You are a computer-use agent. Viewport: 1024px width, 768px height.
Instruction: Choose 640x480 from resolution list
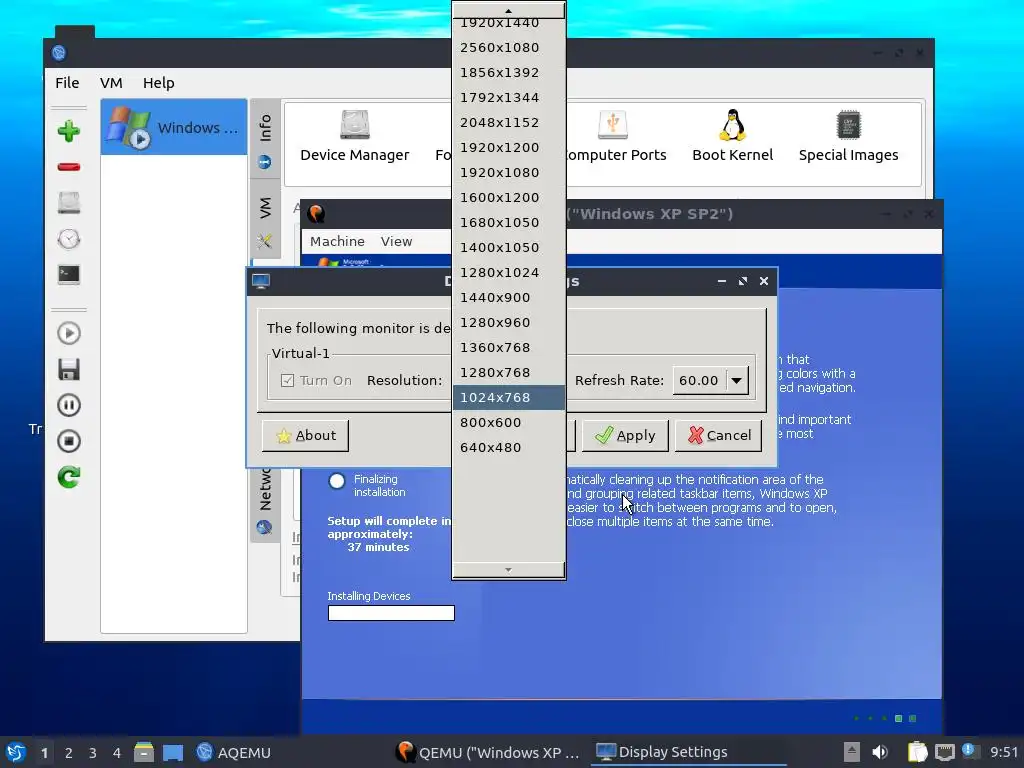pyautogui.click(x=509, y=447)
